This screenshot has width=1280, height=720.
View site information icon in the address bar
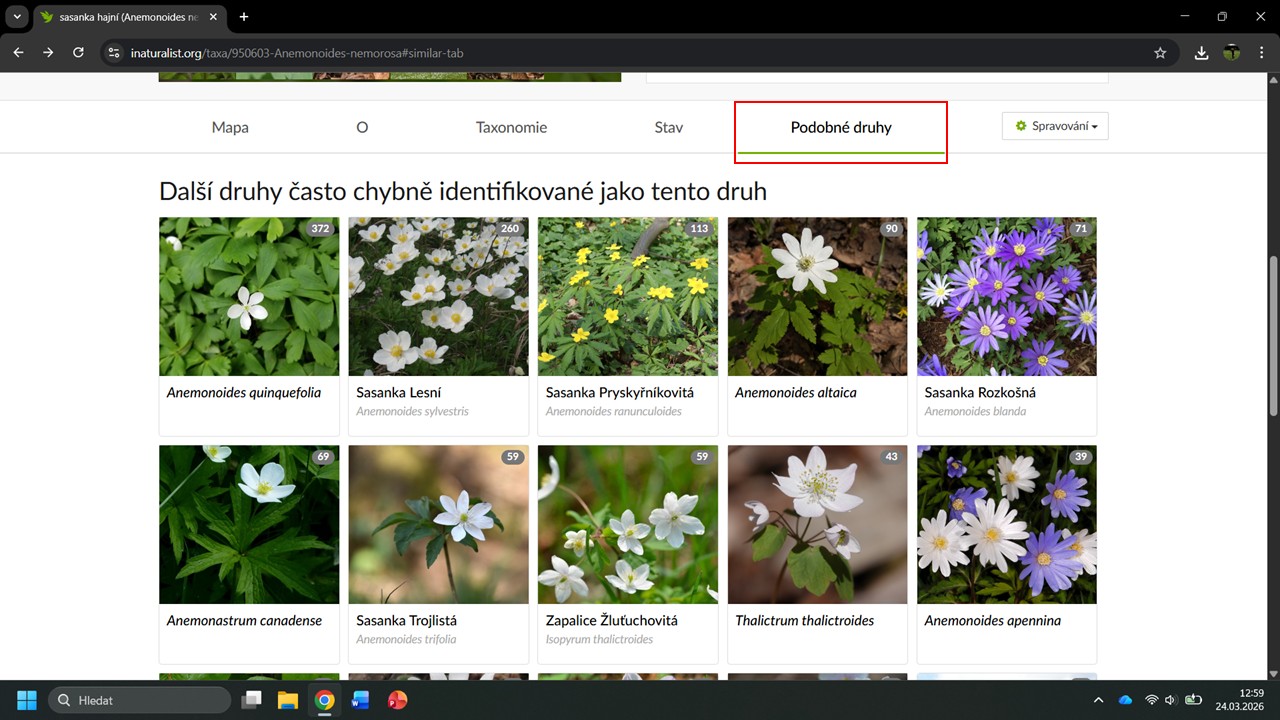[x=114, y=53]
